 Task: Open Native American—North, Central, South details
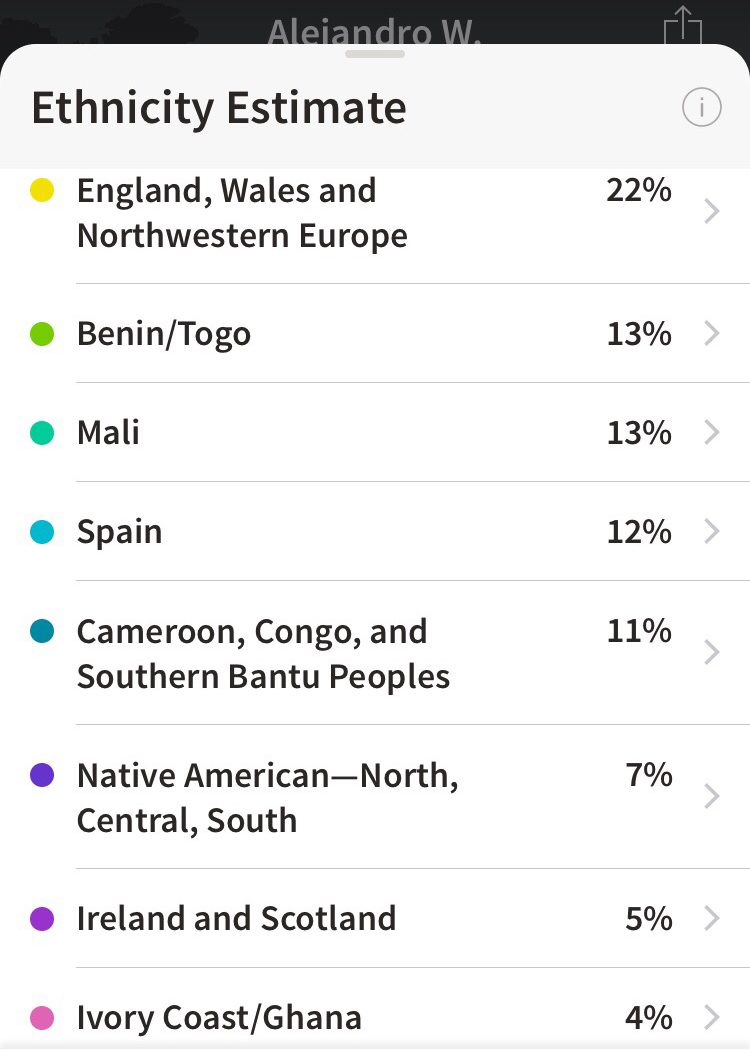point(375,797)
